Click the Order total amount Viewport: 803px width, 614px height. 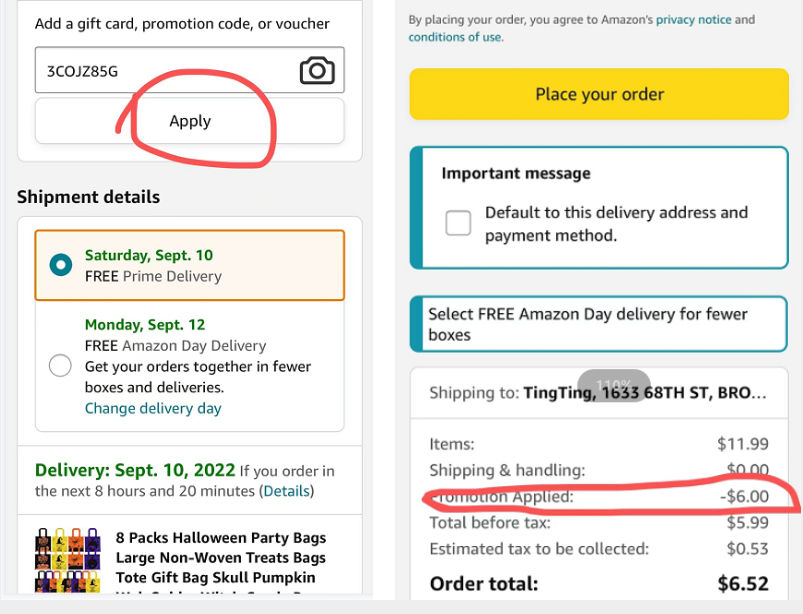(x=742, y=583)
